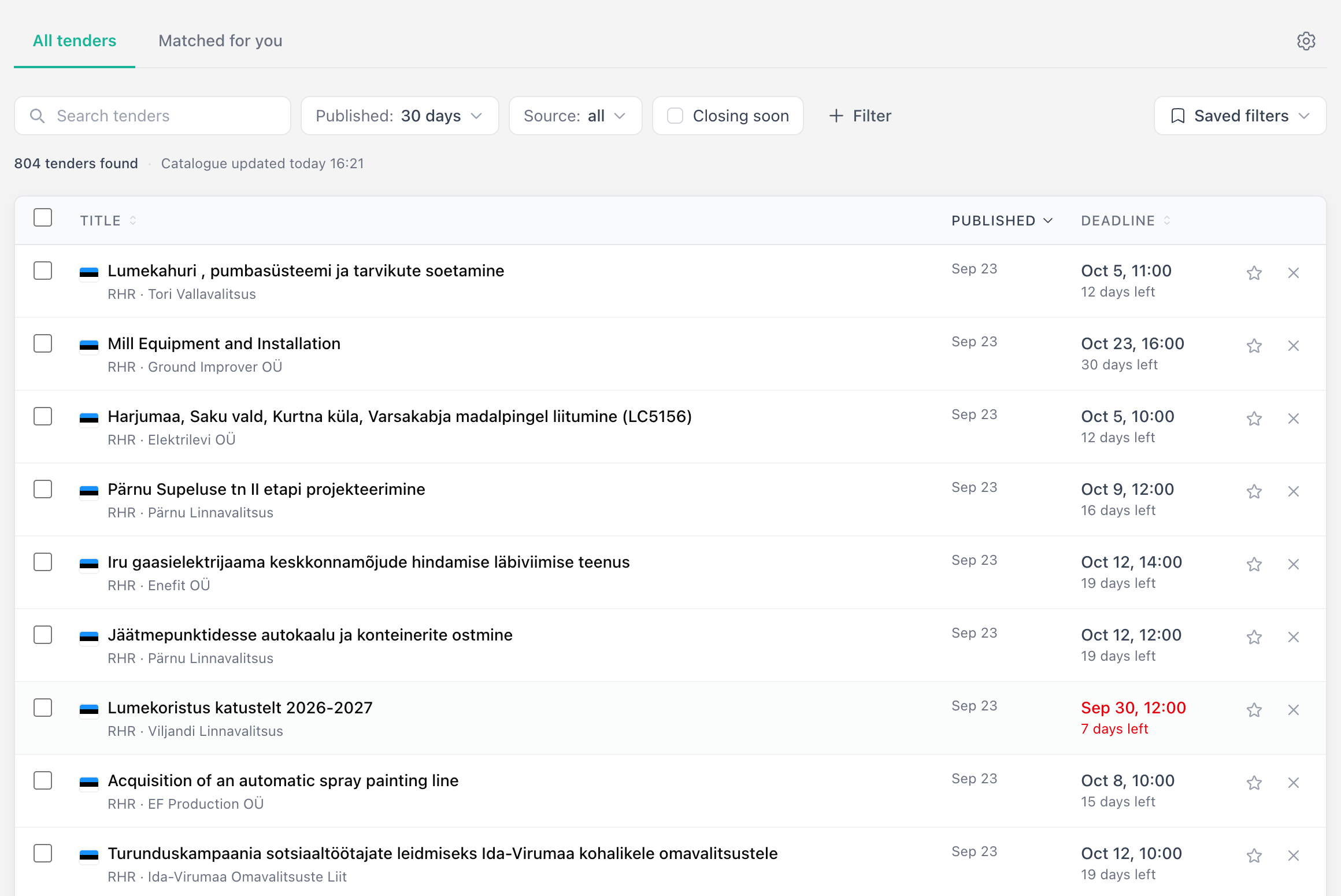The image size is (1341, 896).
Task: Check the Harjumaa Saku vald row checkbox
Action: [43, 416]
